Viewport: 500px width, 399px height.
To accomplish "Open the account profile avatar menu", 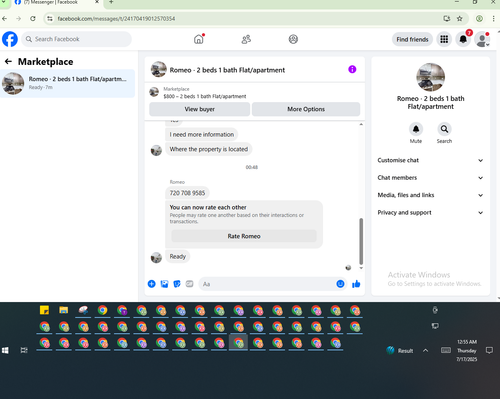I will [482, 39].
